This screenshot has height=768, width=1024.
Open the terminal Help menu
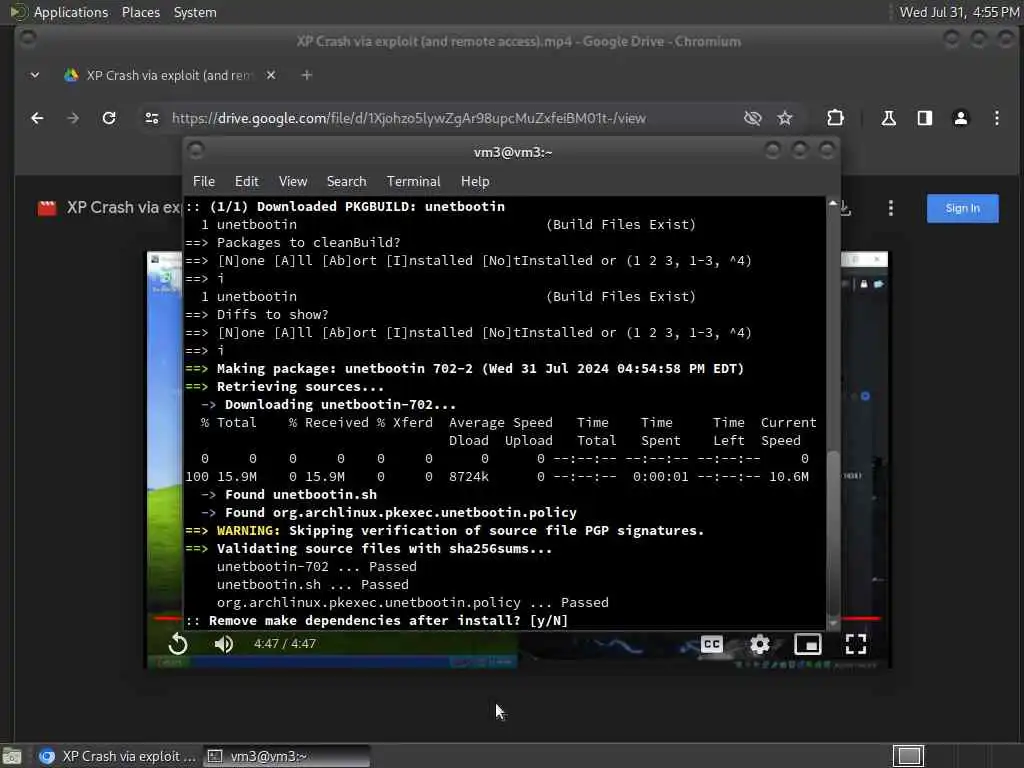click(475, 182)
